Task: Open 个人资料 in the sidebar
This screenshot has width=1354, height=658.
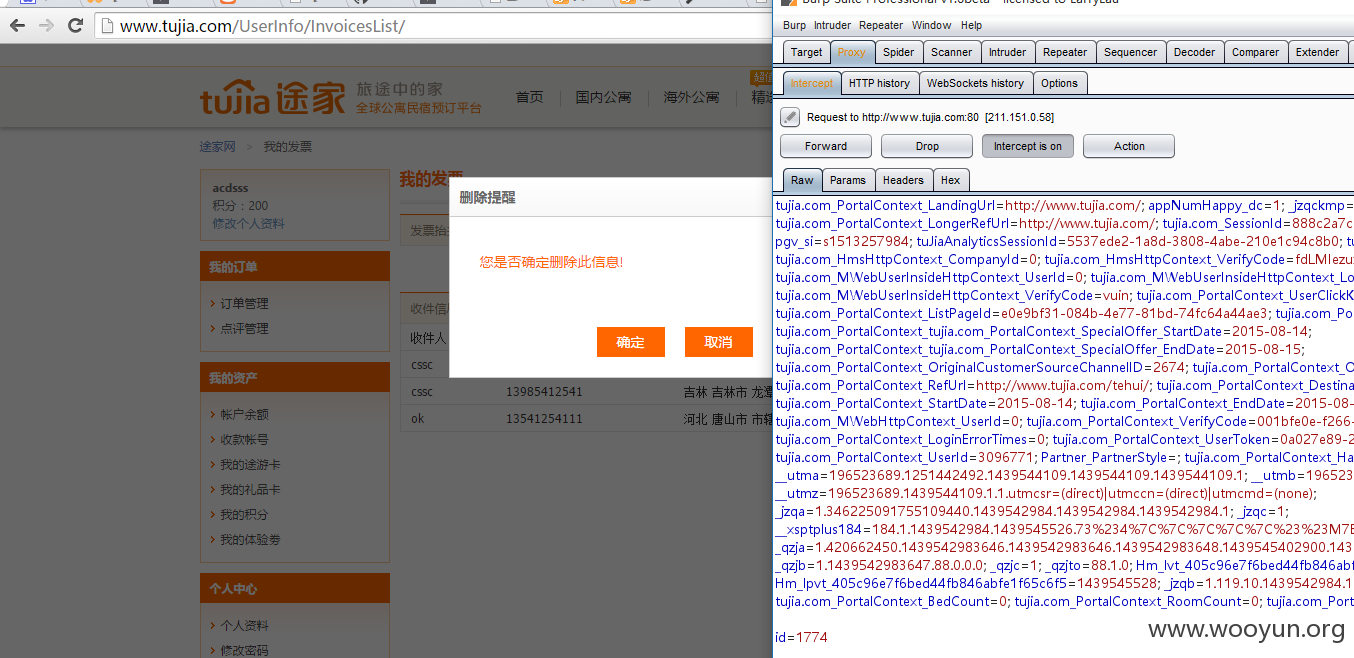Action: (244, 626)
